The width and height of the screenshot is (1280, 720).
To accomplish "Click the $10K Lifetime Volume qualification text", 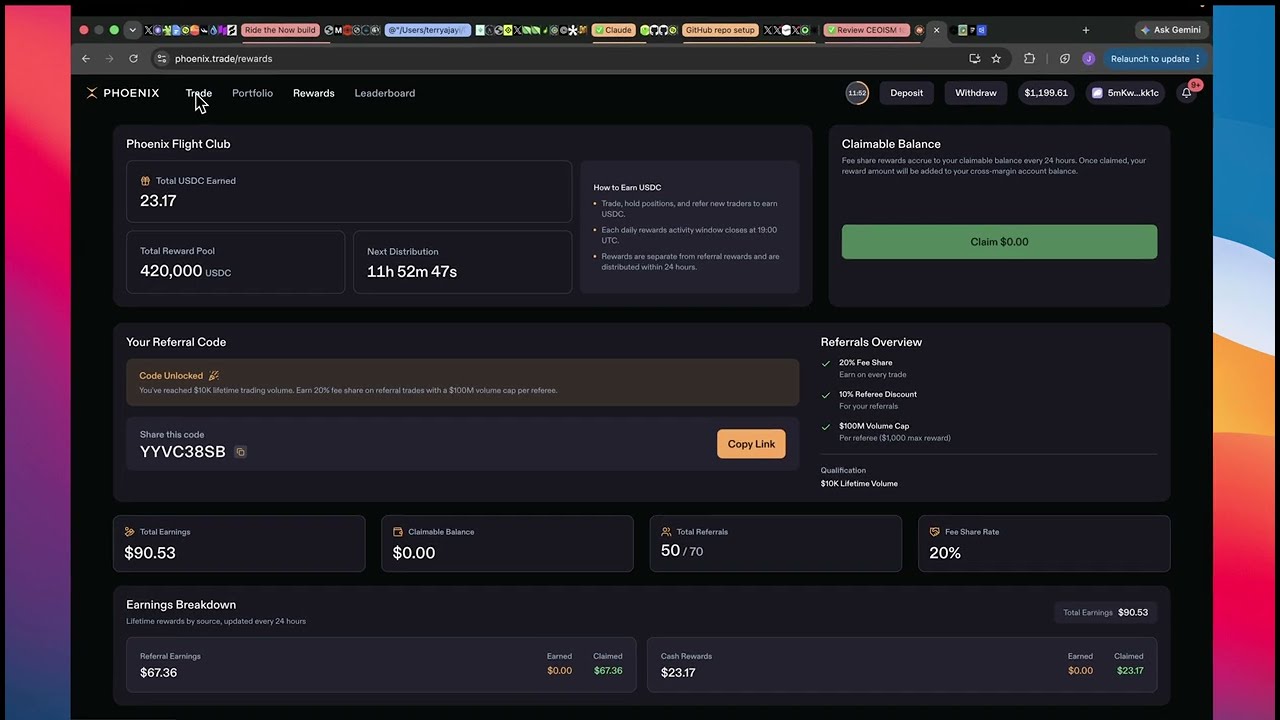I will tap(859, 484).
